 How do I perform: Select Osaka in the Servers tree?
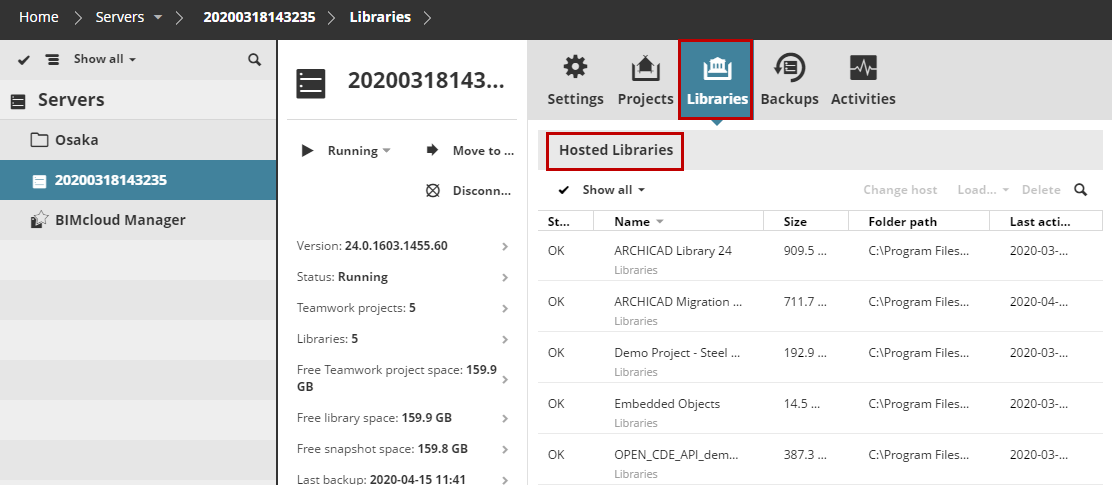click(138, 140)
